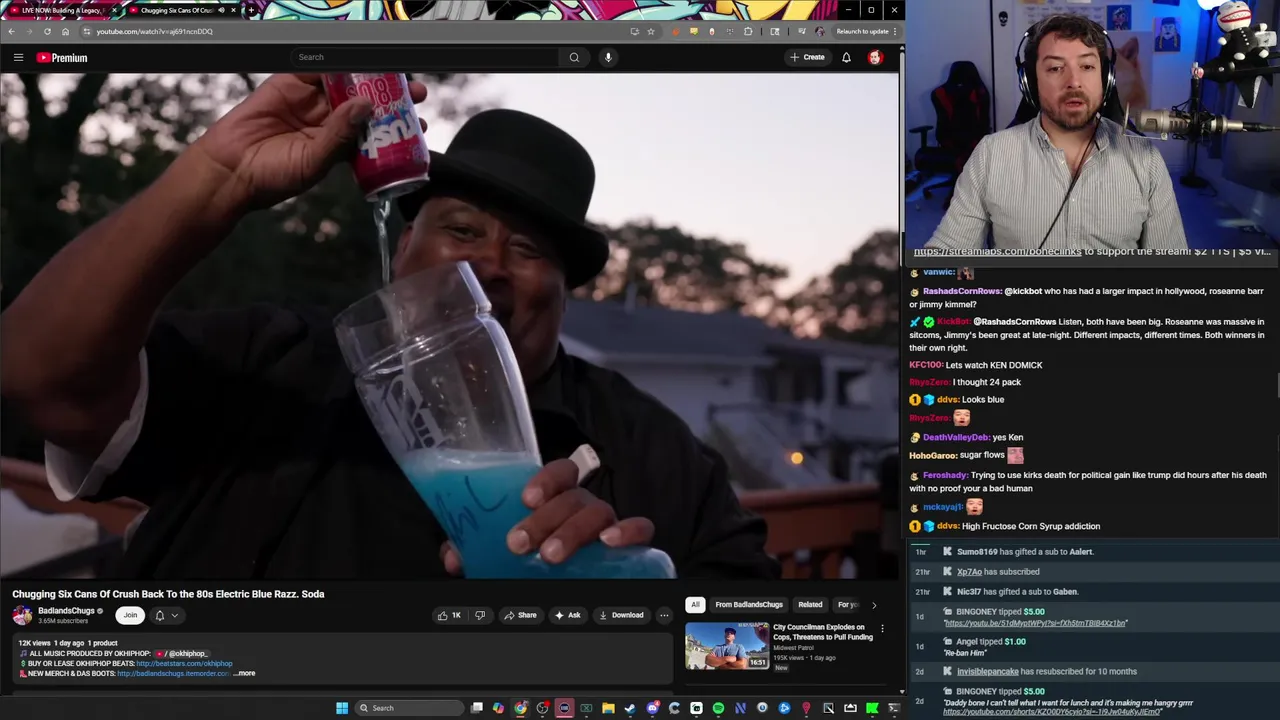Expand the description with ...more
The width and height of the screenshot is (1280, 720).
point(245,673)
